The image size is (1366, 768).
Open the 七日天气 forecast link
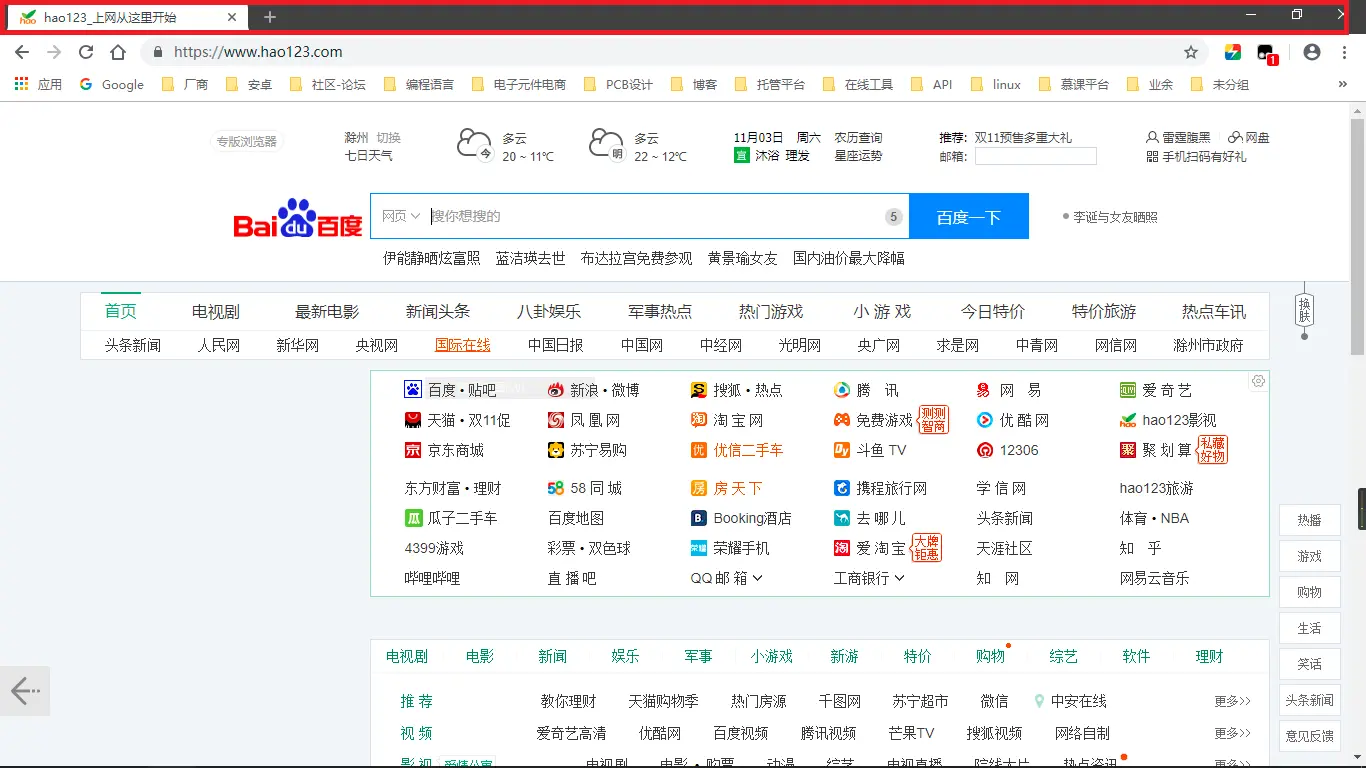pyautogui.click(x=369, y=156)
